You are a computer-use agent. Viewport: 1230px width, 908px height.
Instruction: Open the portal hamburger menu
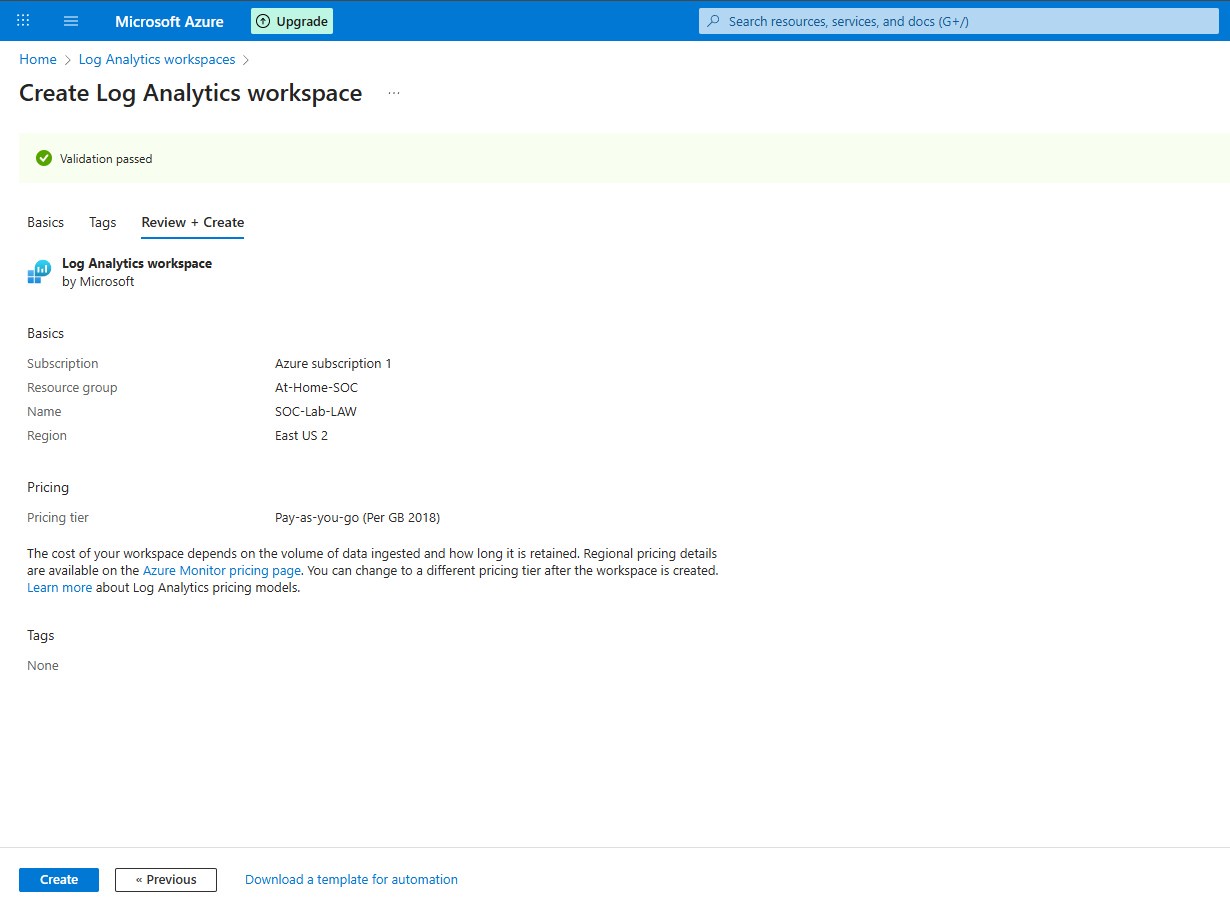pyautogui.click(x=71, y=21)
